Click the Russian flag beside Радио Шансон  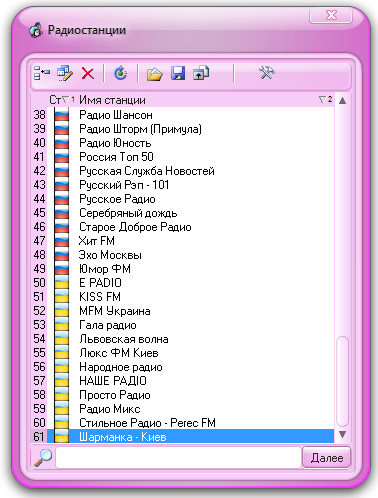(61, 115)
